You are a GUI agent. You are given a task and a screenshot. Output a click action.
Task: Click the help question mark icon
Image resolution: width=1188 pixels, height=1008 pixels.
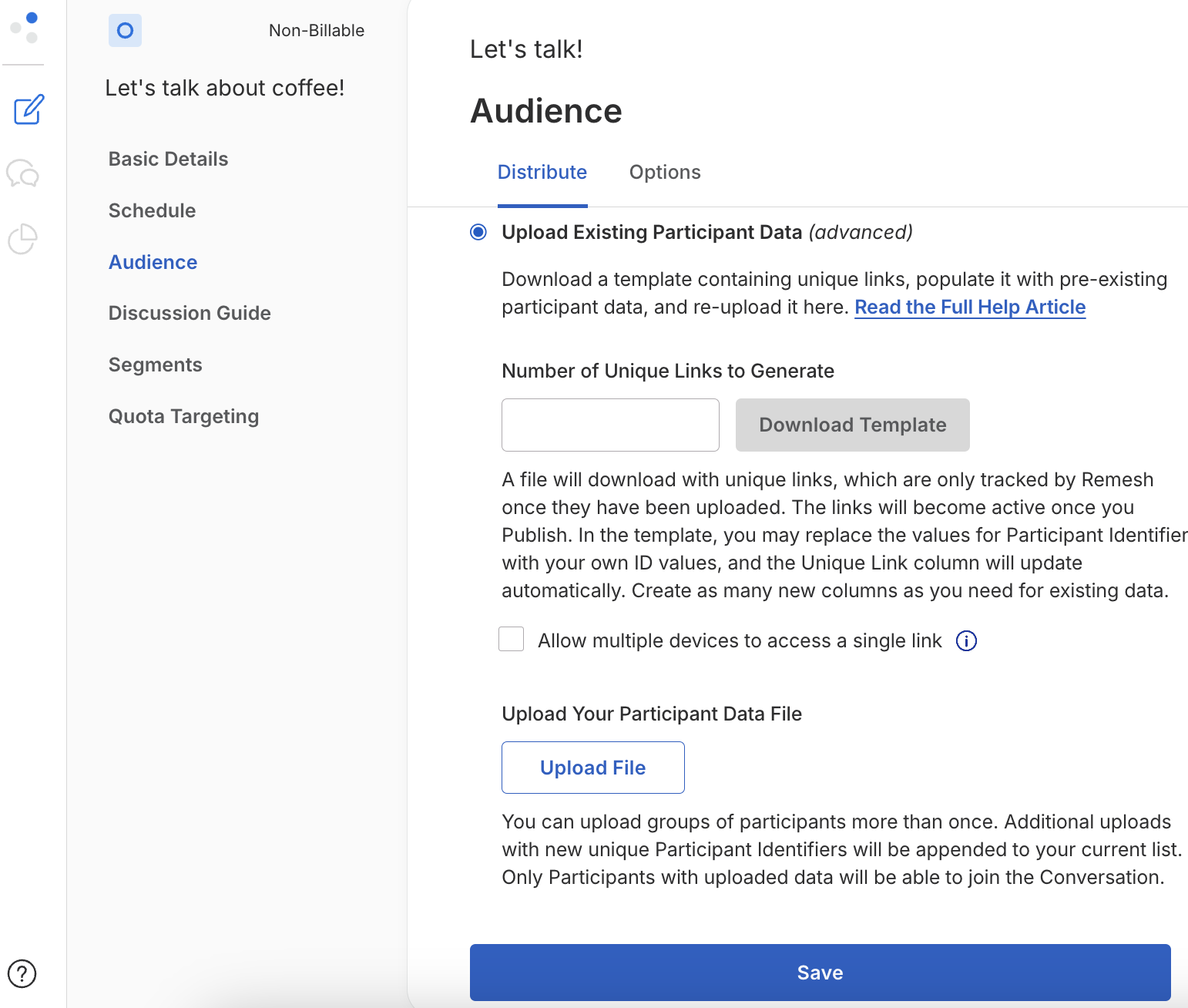tap(22, 973)
